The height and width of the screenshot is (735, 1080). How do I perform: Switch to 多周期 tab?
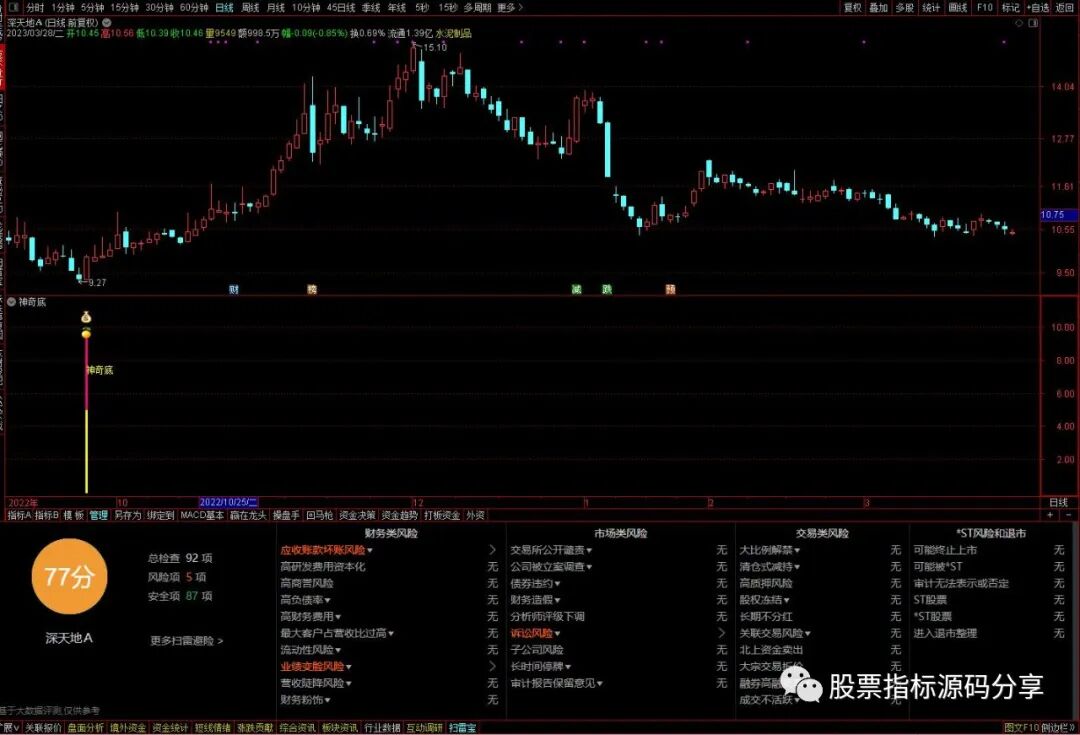(477, 8)
